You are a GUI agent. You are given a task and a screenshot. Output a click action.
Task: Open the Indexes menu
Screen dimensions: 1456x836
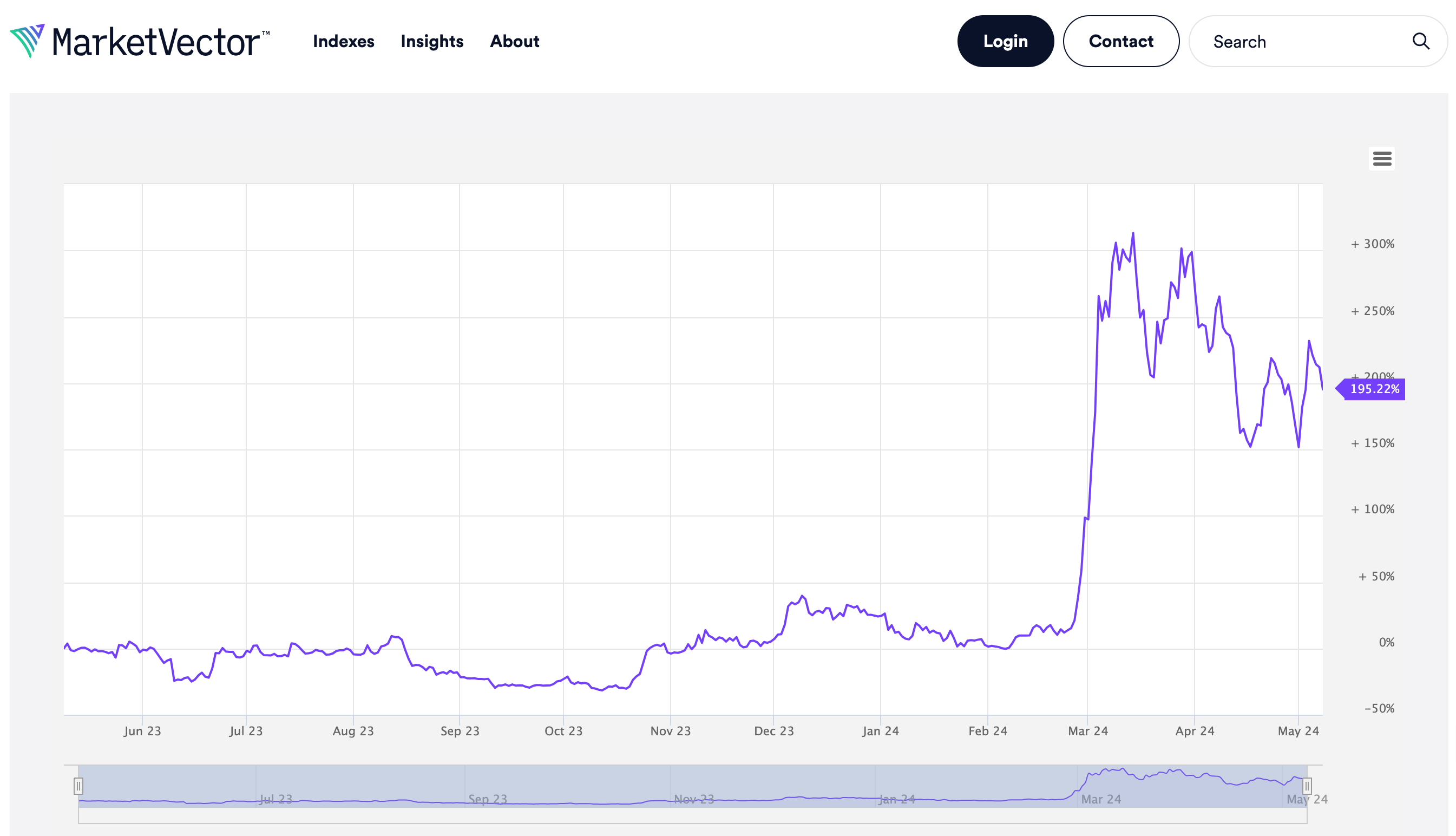(x=343, y=41)
